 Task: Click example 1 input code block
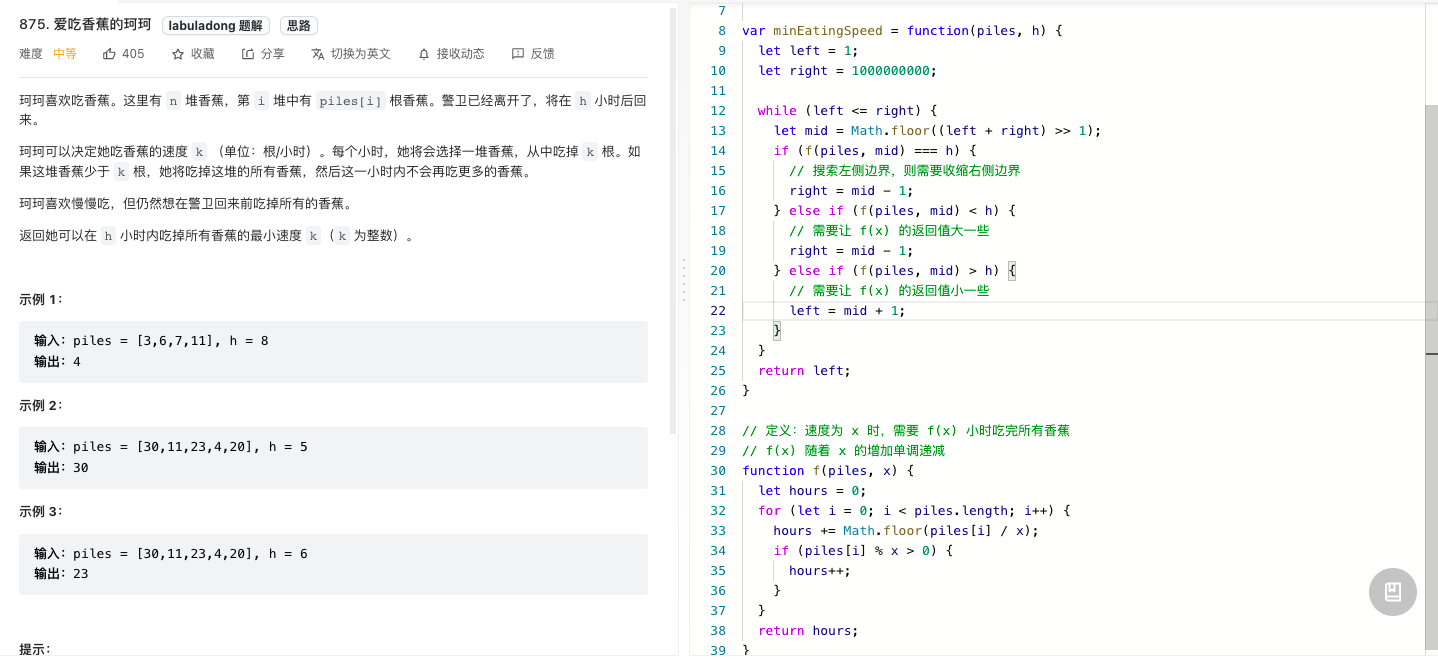click(x=333, y=351)
